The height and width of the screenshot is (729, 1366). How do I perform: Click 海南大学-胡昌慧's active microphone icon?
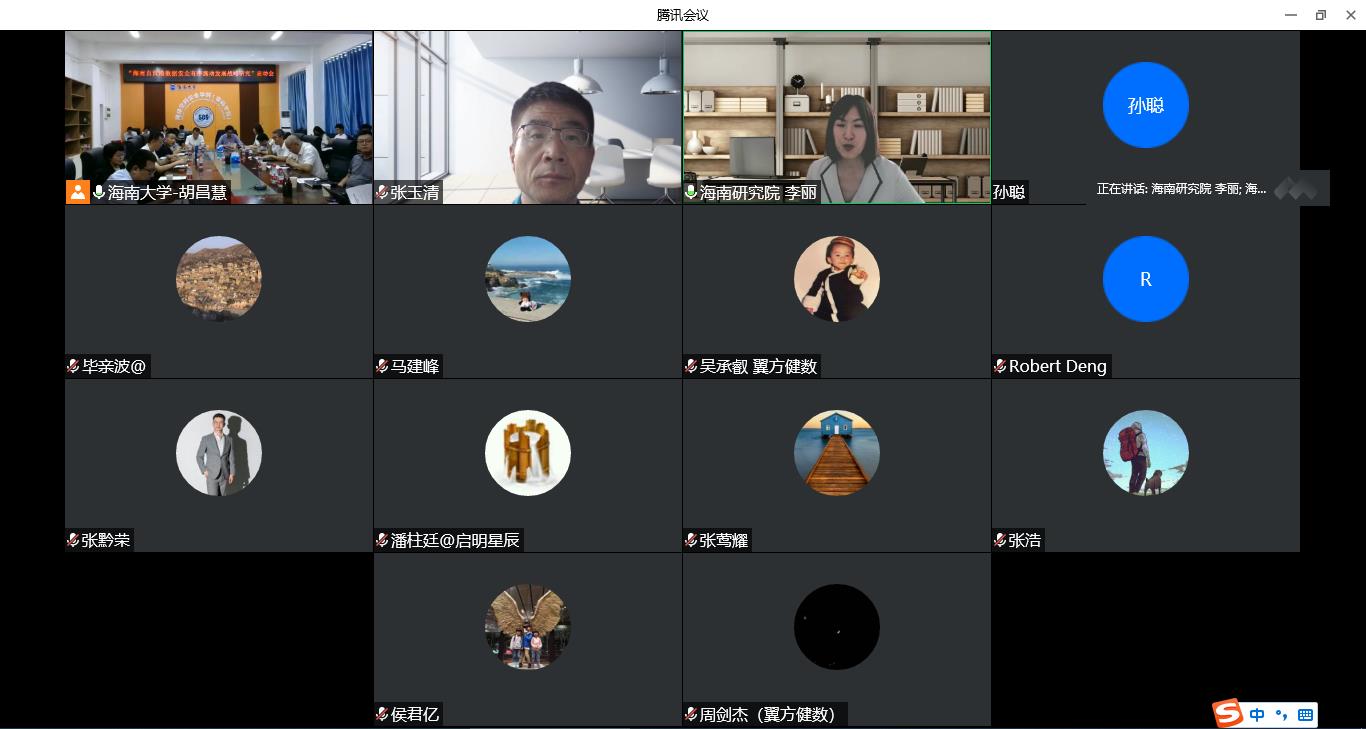[100, 192]
